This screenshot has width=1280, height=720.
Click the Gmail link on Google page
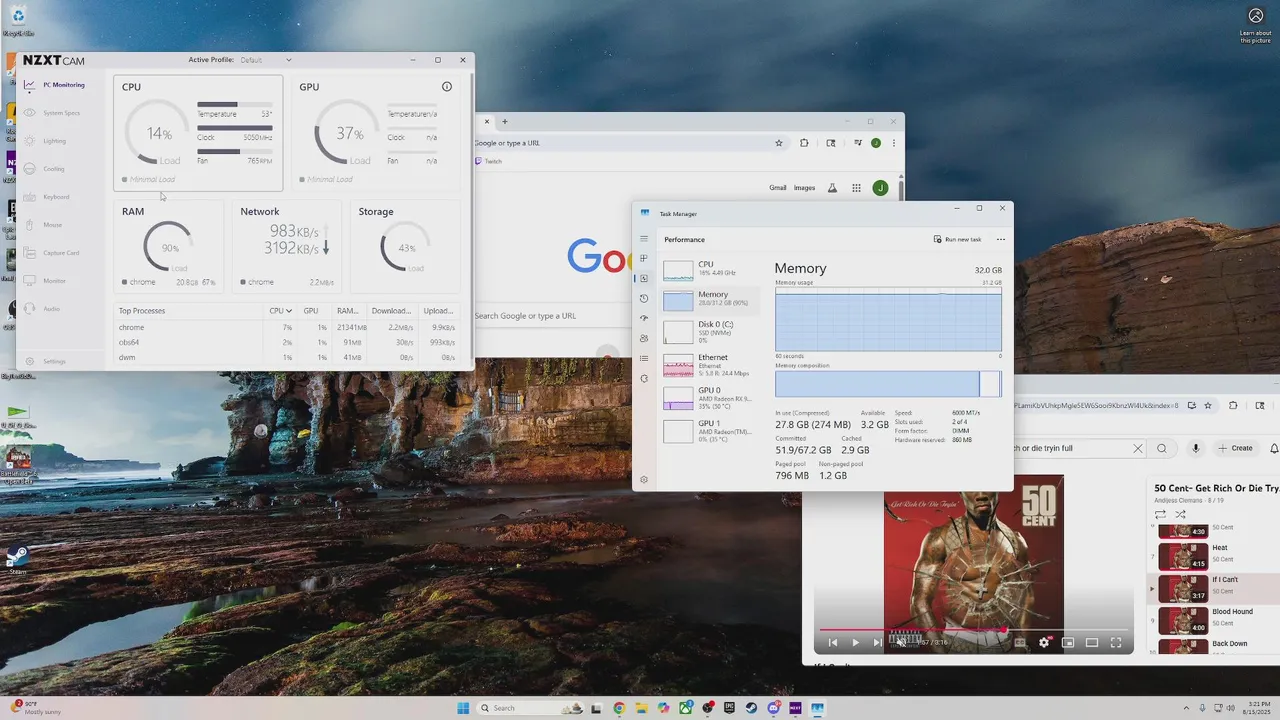click(777, 188)
